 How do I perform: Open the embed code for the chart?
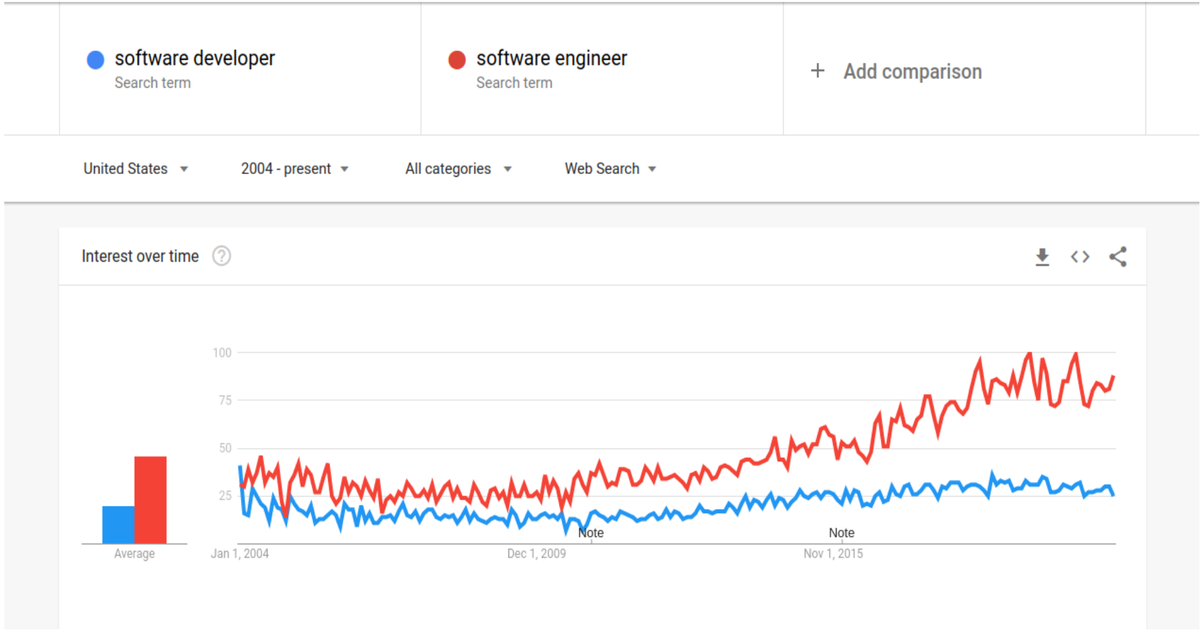tap(1080, 257)
